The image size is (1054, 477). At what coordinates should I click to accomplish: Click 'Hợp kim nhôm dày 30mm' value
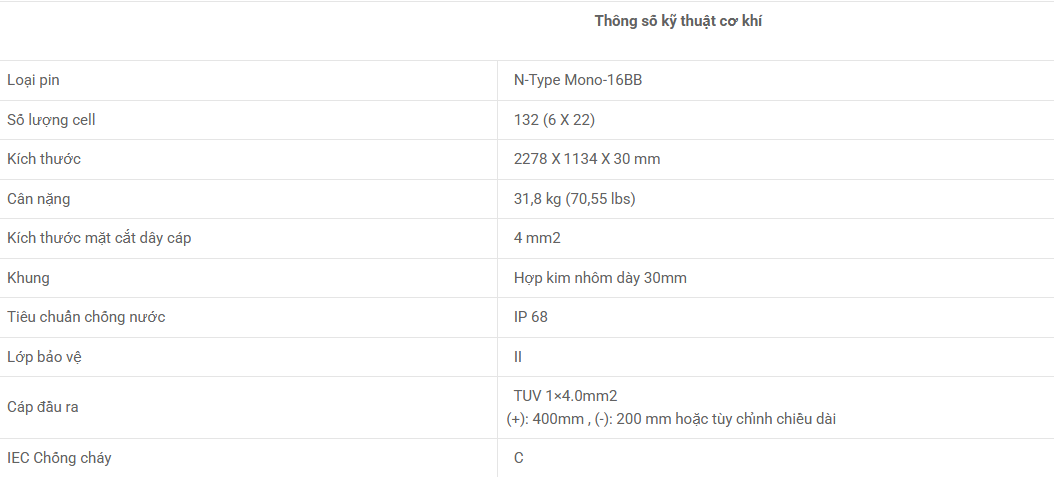pyautogui.click(x=600, y=278)
